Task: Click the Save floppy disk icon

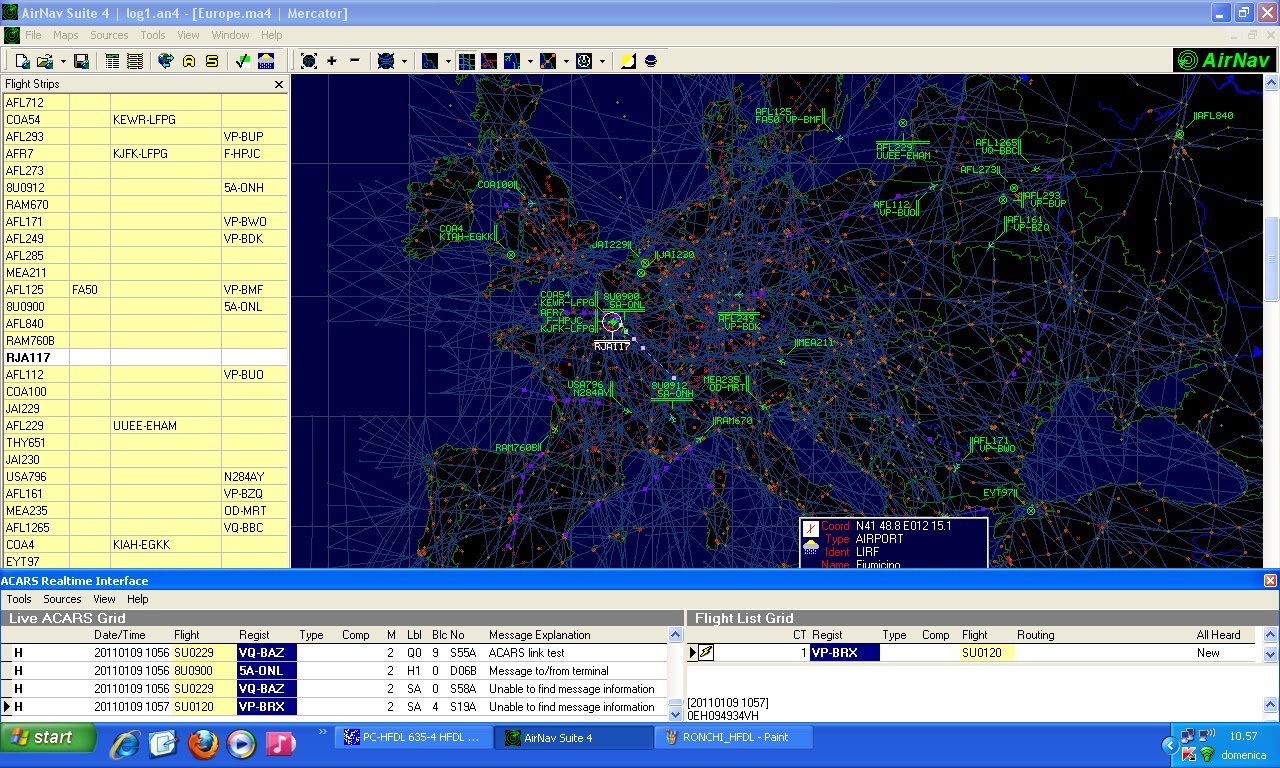Action: 82,61
